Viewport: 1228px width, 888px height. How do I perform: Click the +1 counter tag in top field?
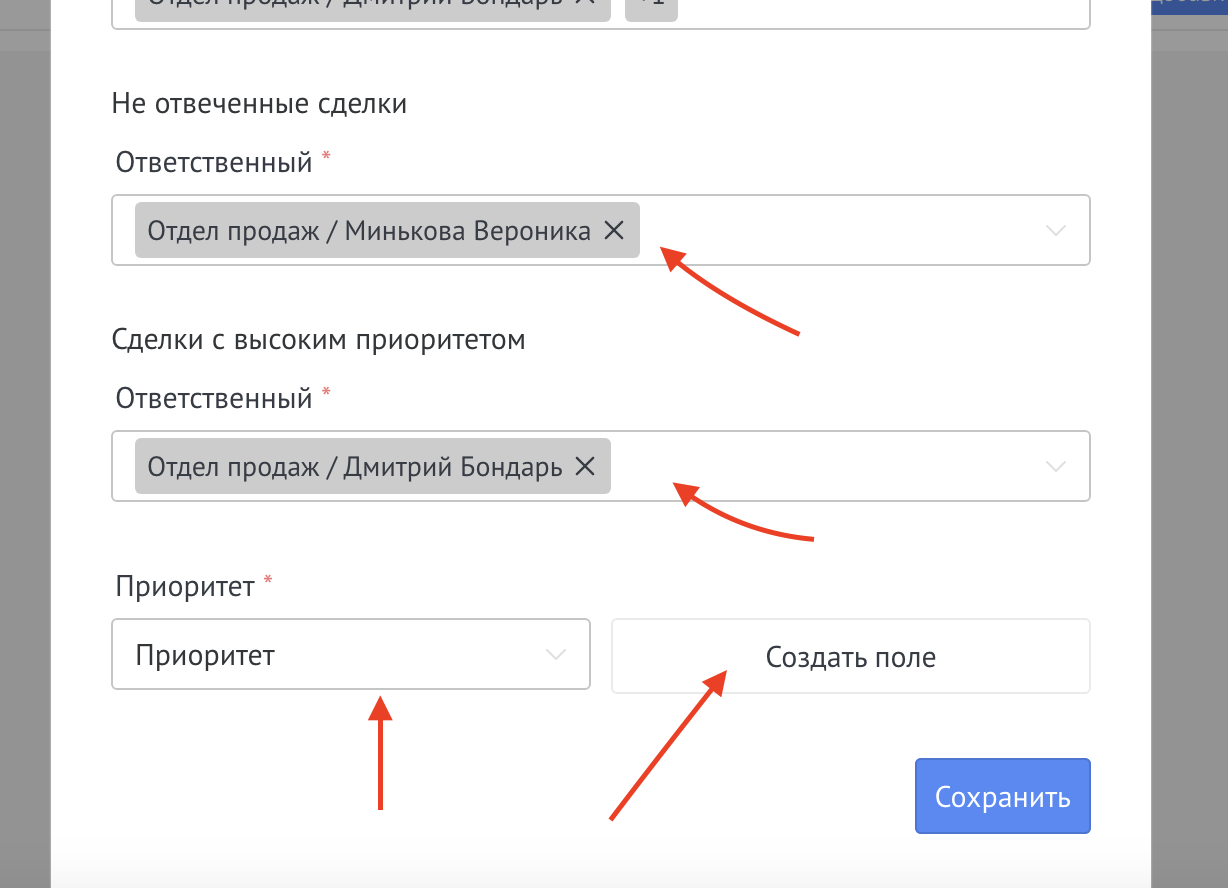[650, 6]
